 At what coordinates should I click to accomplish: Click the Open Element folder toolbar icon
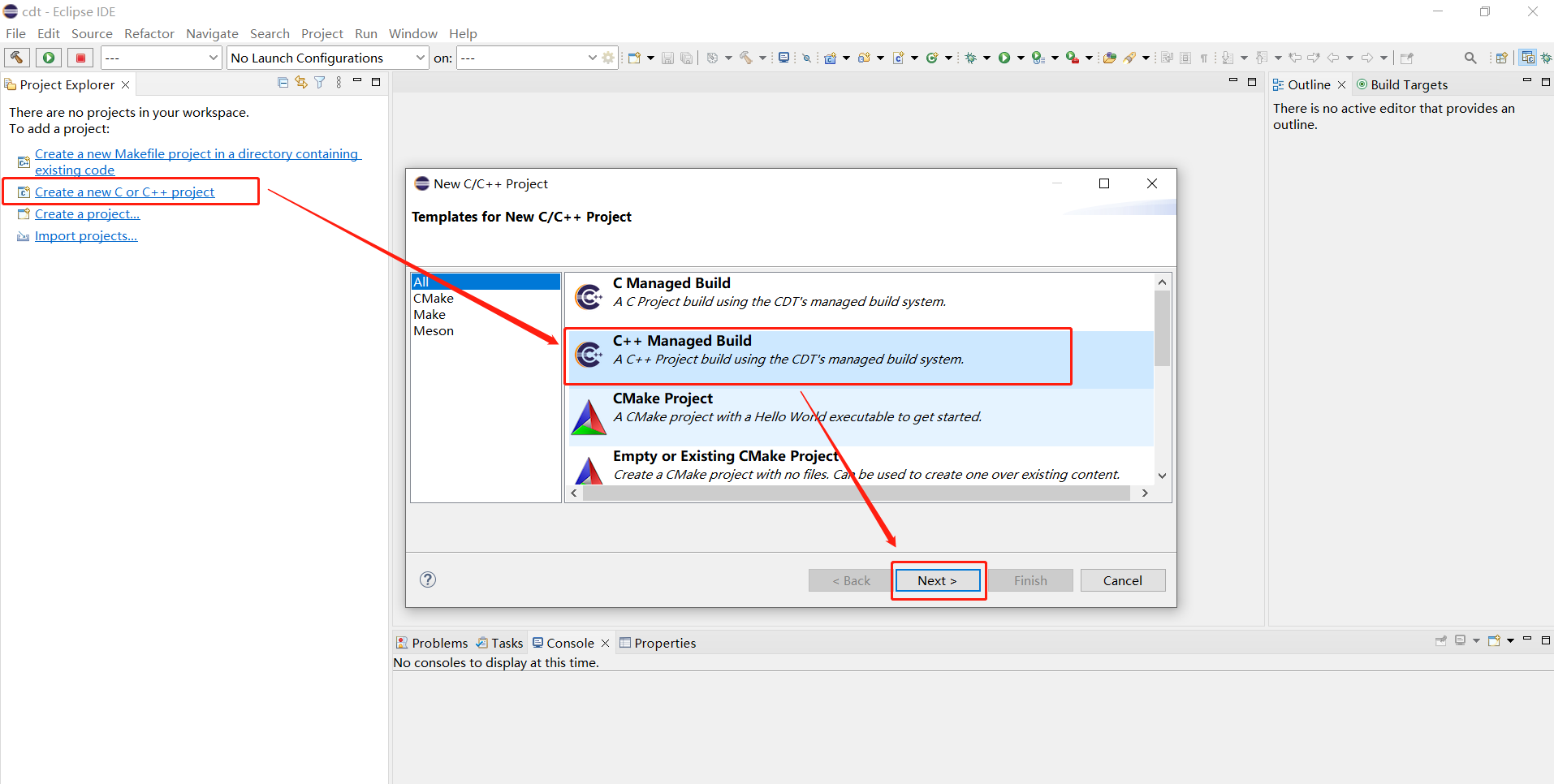pyautogui.click(x=1109, y=58)
